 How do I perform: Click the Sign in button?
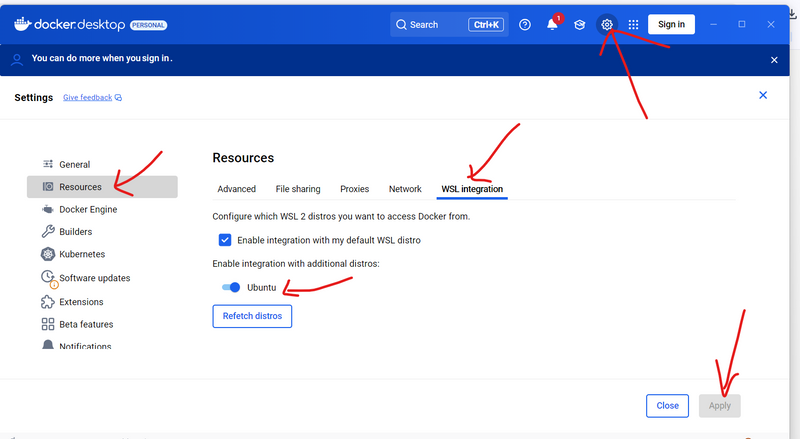pyautogui.click(x=671, y=24)
